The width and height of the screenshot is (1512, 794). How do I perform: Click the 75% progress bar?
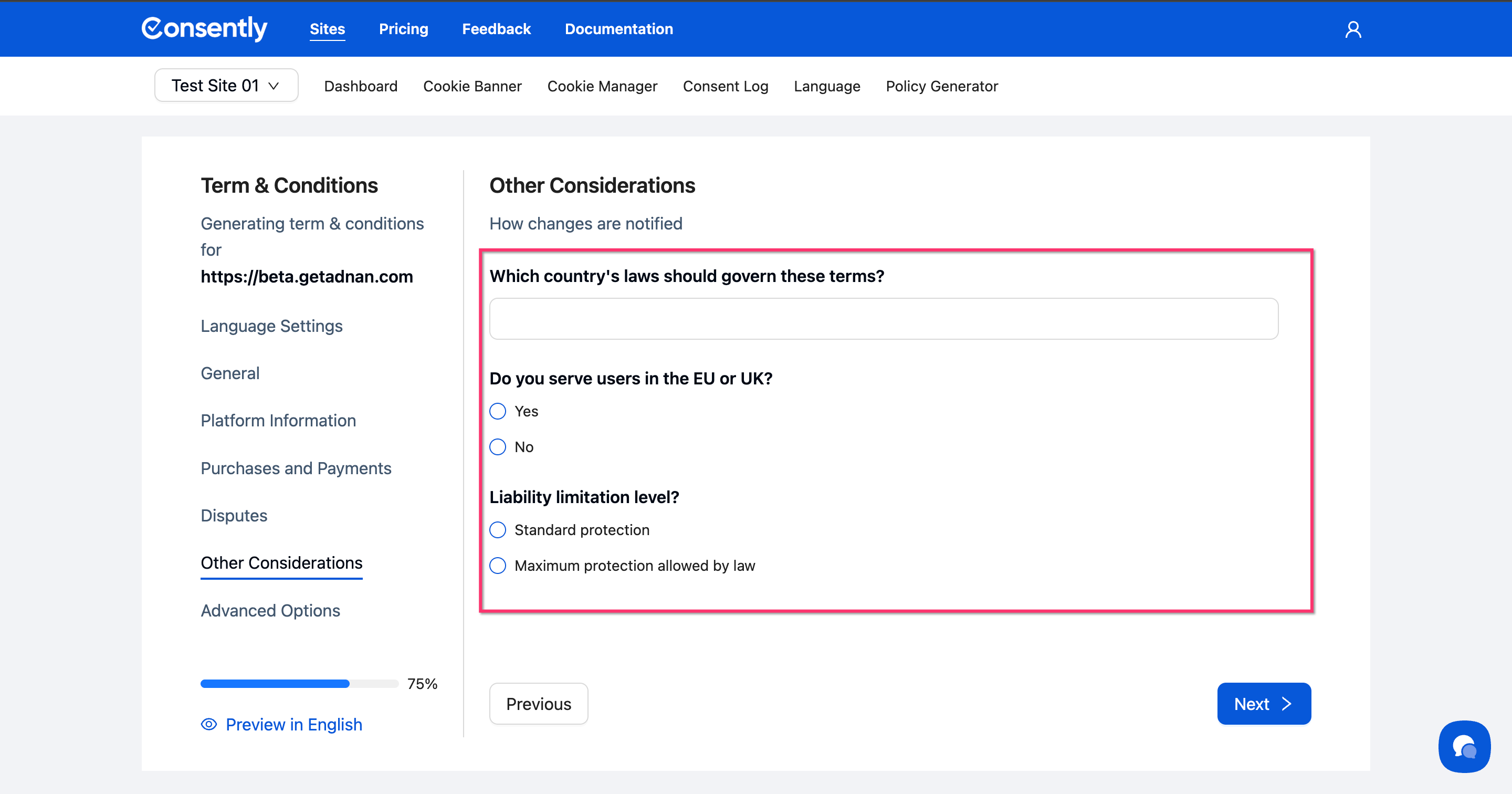coord(299,684)
